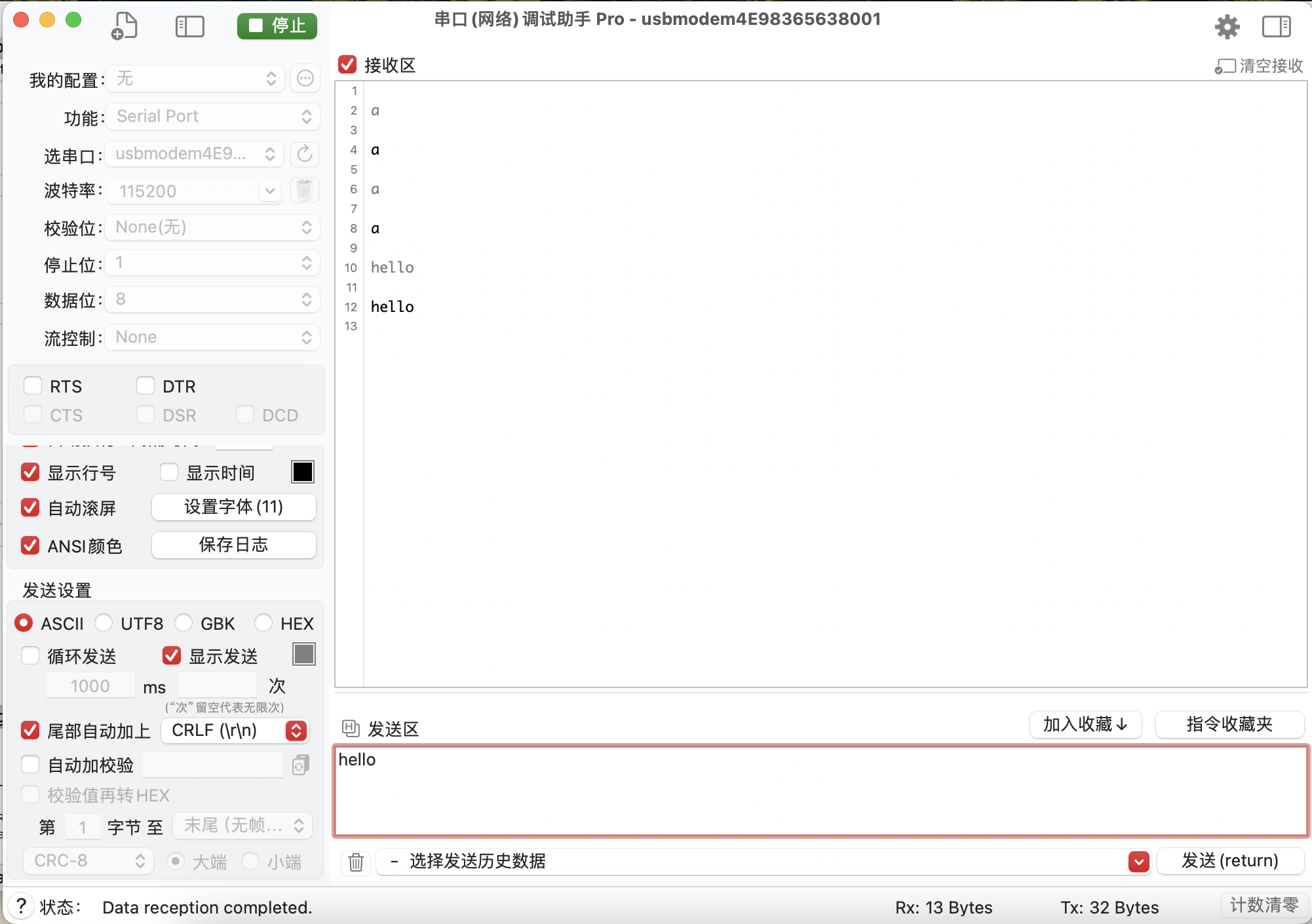Viewport: 1312px width, 924px height.
Task: Toggle ANSI颜色 checkbox
Action: pyautogui.click(x=30, y=545)
